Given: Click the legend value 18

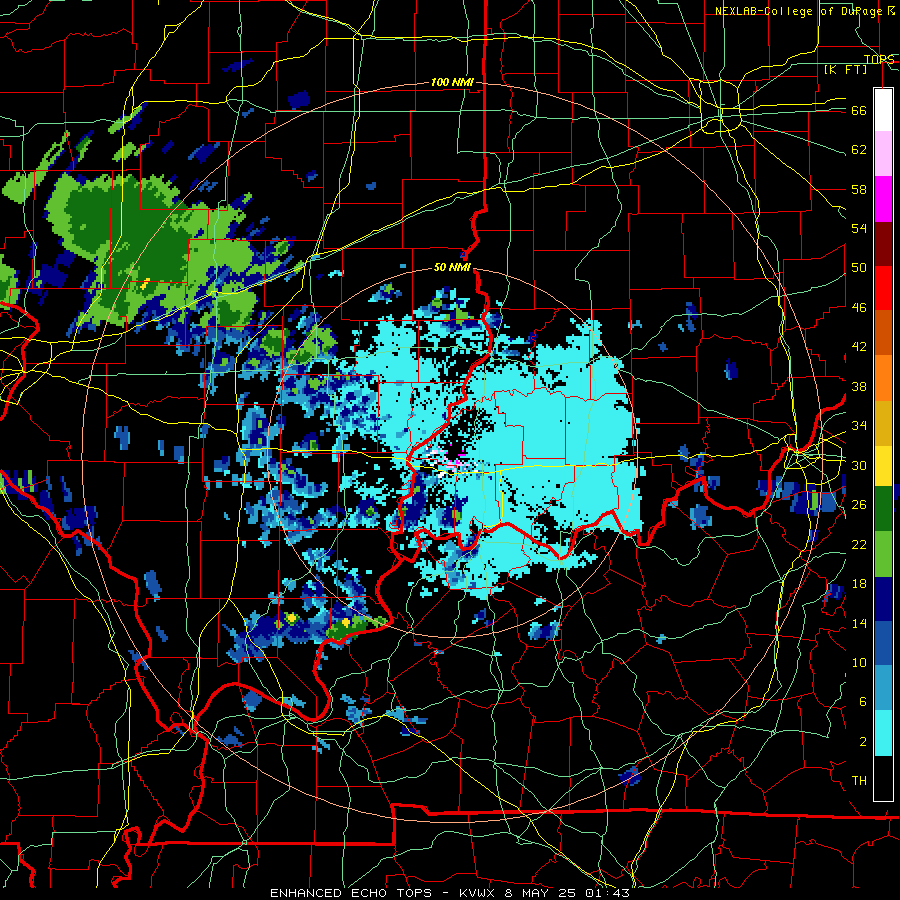Looking at the screenshot, I should pos(859,584).
